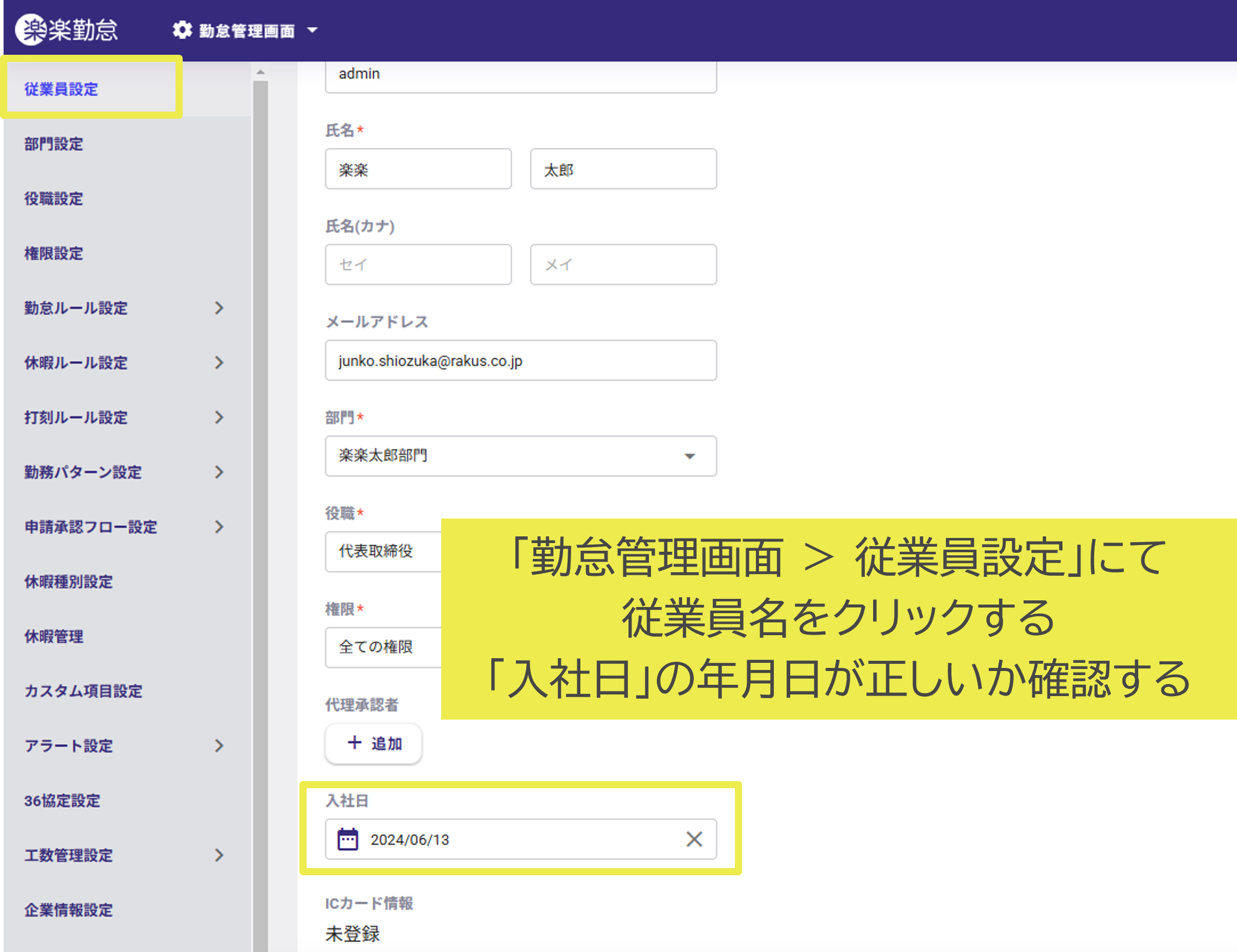Image resolution: width=1237 pixels, height=952 pixels.
Task: Open the 役職 dropdown showing 代表取締役
Action: (x=383, y=552)
